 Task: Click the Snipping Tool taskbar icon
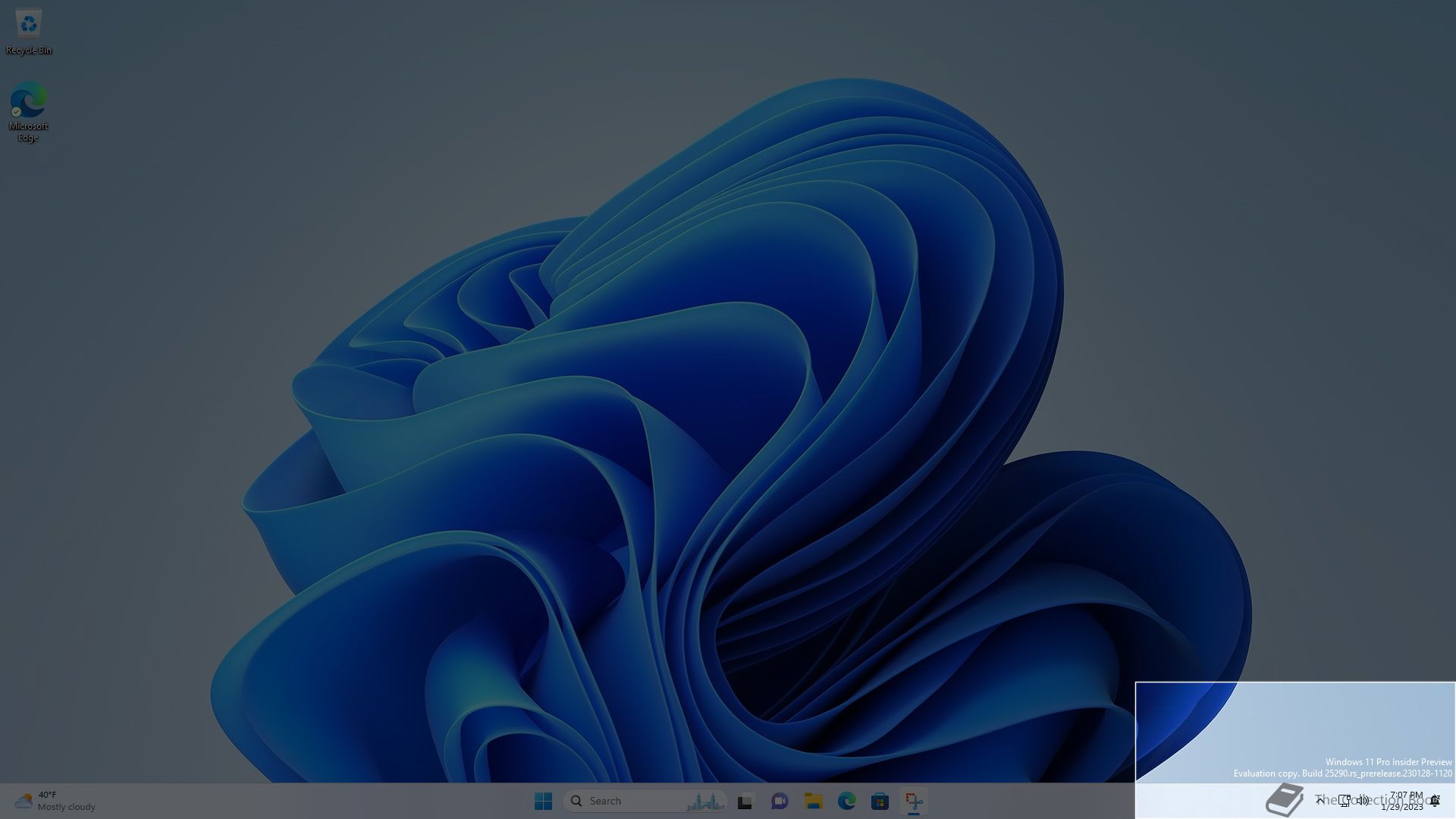click(914, 801)
